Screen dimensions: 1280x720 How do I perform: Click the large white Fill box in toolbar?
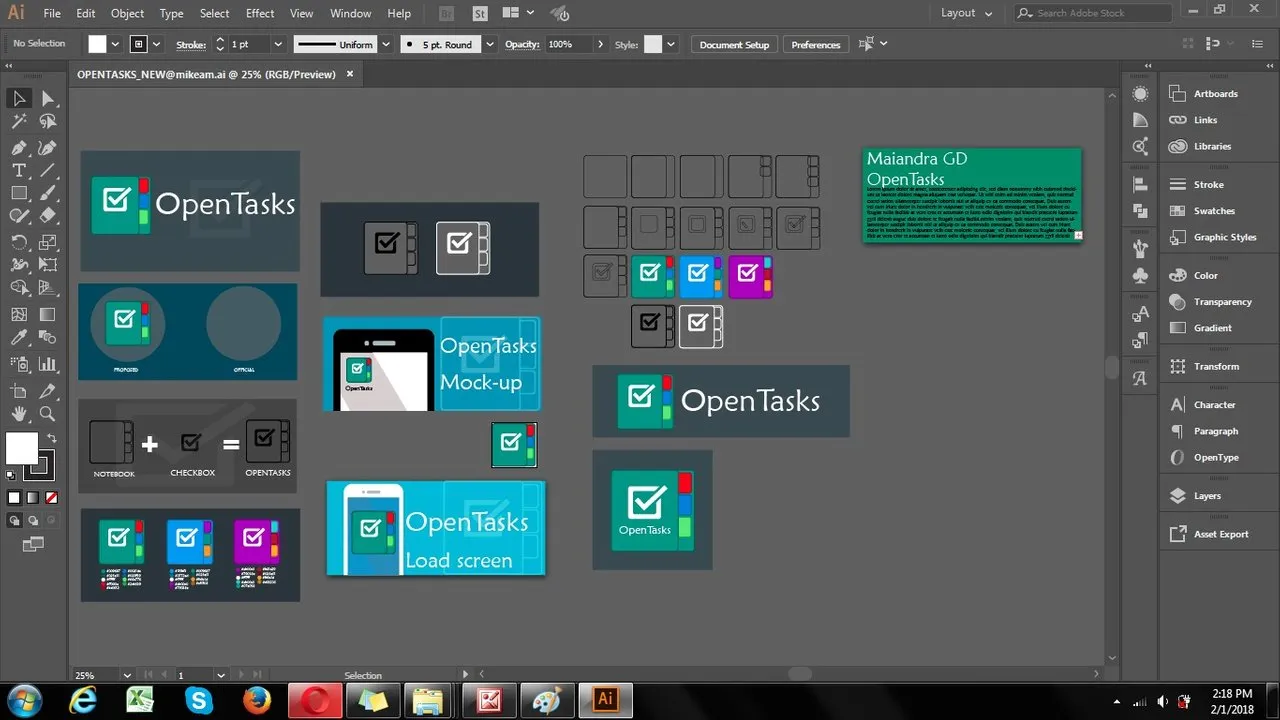tap(21, 448)
